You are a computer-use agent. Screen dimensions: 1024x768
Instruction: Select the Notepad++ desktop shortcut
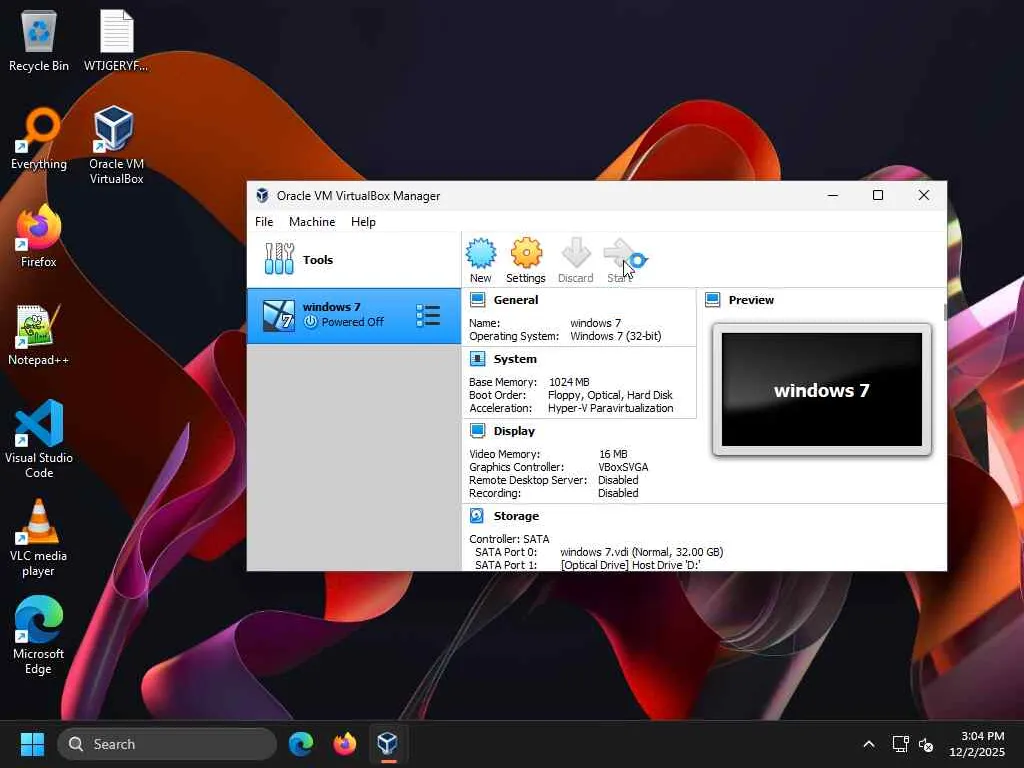(39, 334)
